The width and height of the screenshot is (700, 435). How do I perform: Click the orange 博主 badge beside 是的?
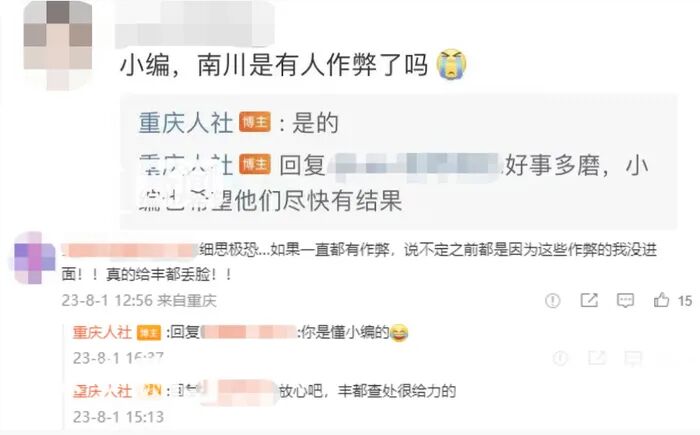(x=255, y=122)
